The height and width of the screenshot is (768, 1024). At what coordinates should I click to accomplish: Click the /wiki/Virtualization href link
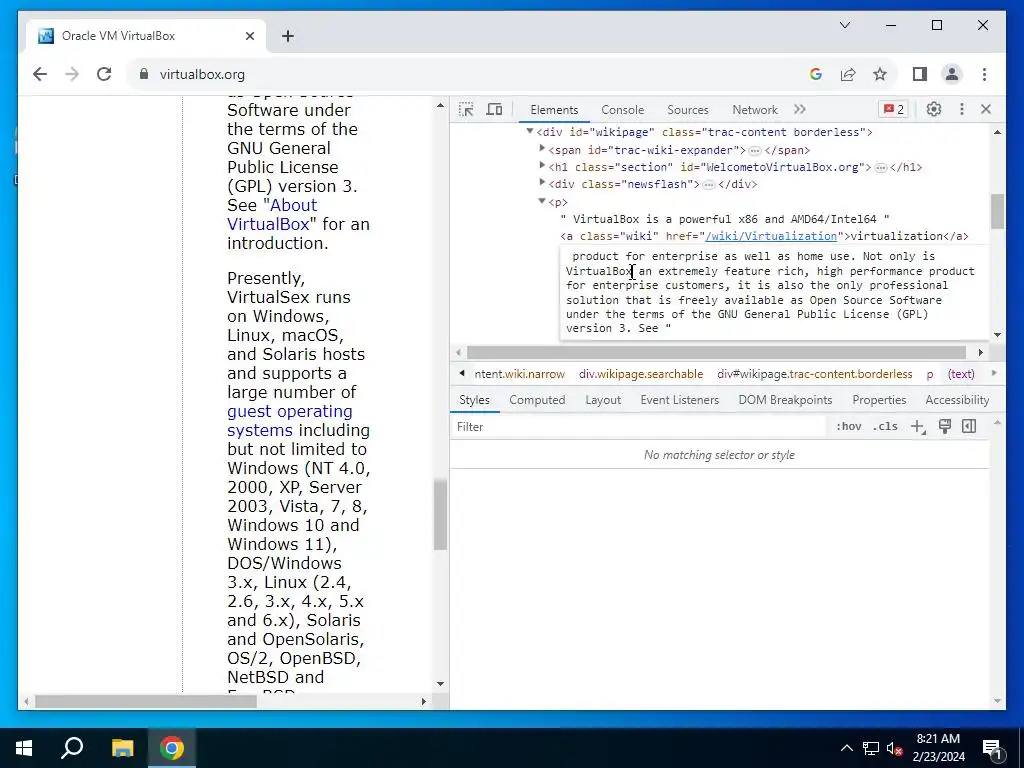[x=771, y=236]
